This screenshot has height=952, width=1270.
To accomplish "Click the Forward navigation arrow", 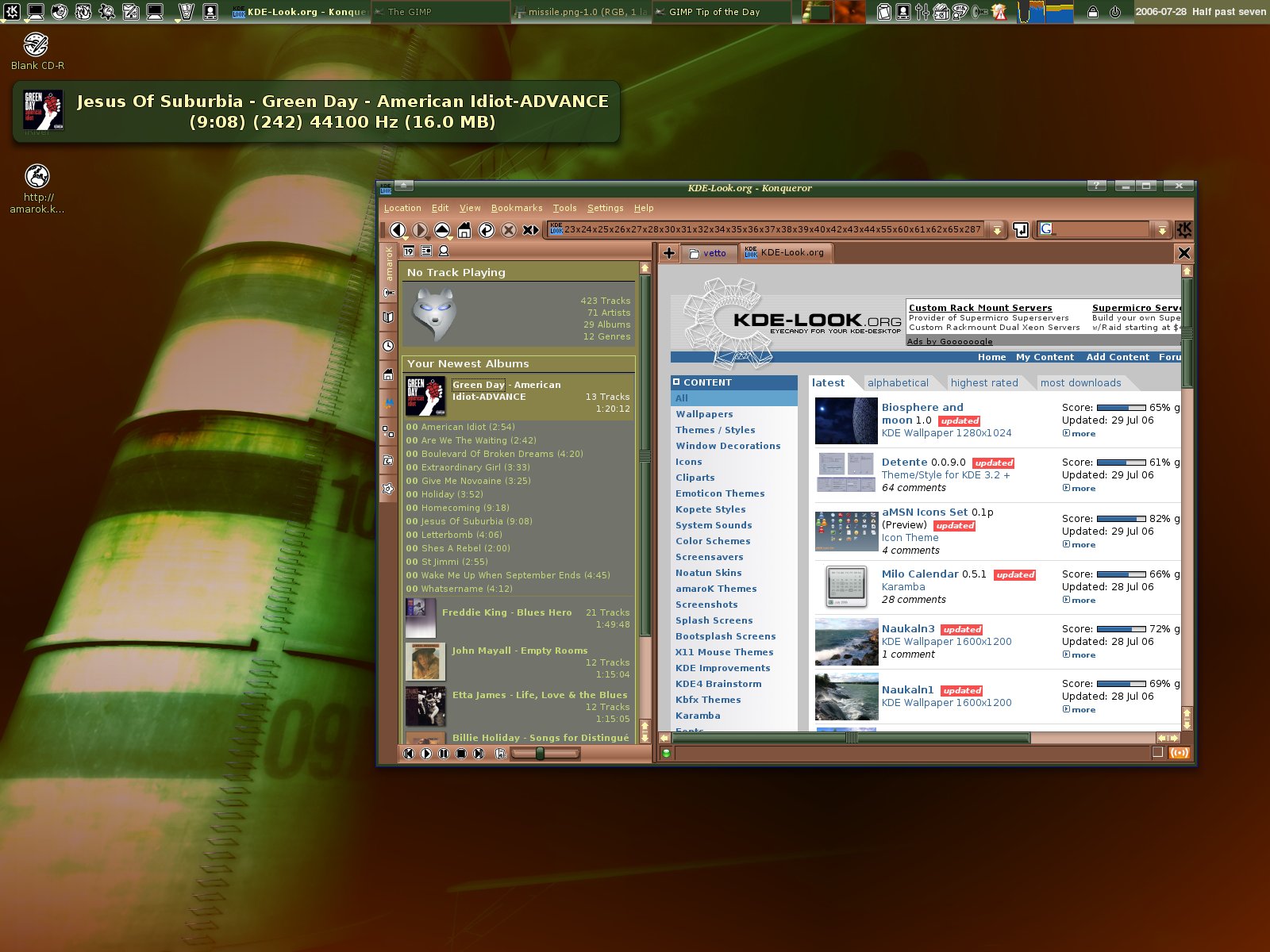I will [420, 230].
